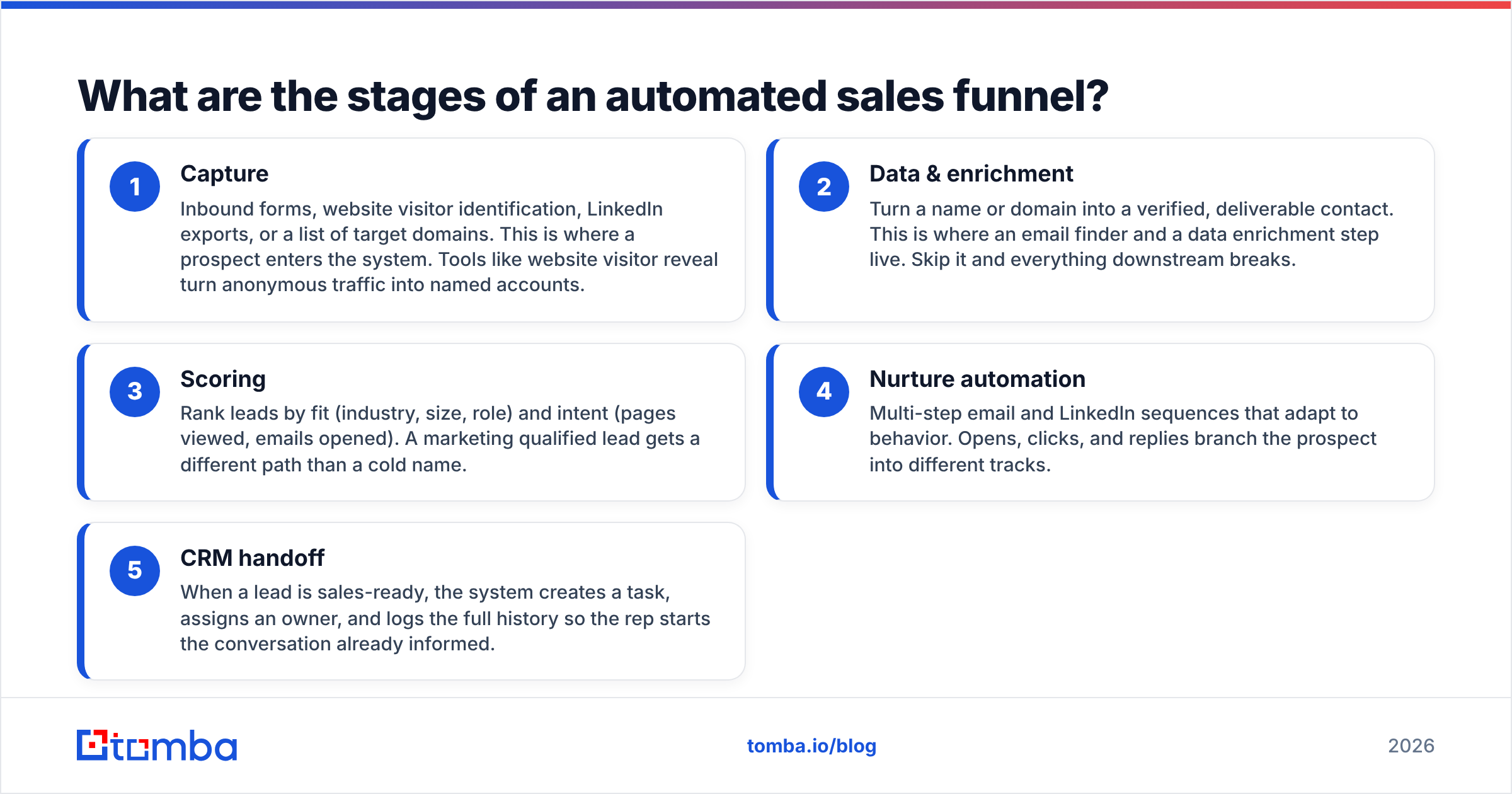Screen dimensions: 1512x794
Task: Click the main title about automated sales funnel
Action: pyautogui.click(x=593, y=96)
